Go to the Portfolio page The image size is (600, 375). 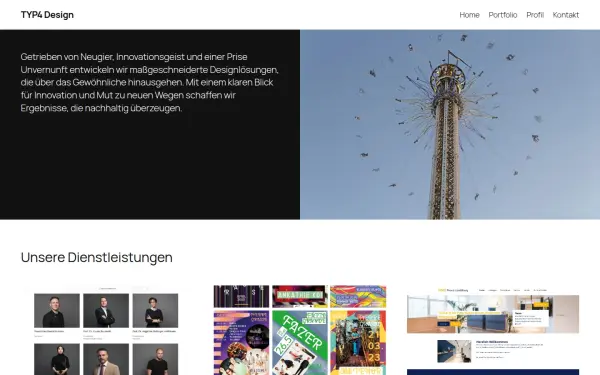click(502, 15)
